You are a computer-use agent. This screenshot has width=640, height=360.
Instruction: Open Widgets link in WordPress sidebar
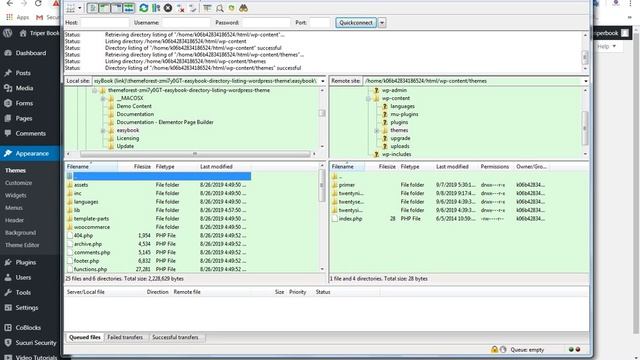[16, 196]
